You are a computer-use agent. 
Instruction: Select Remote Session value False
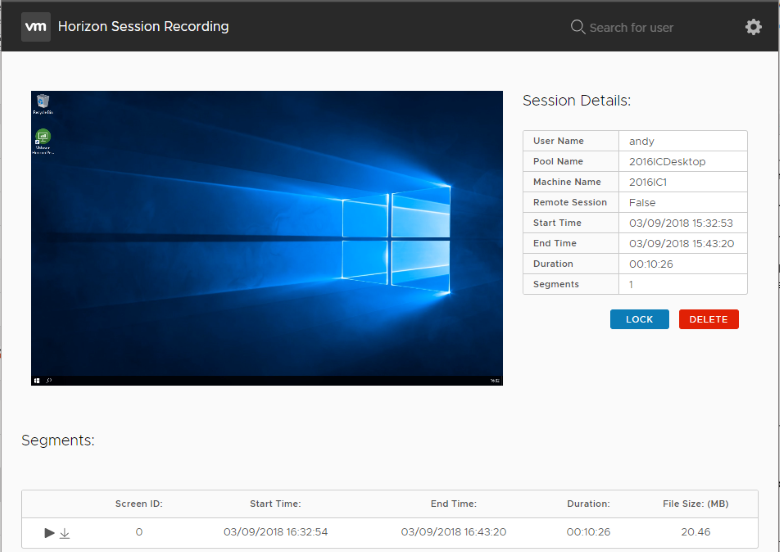[x=642, y=202]
